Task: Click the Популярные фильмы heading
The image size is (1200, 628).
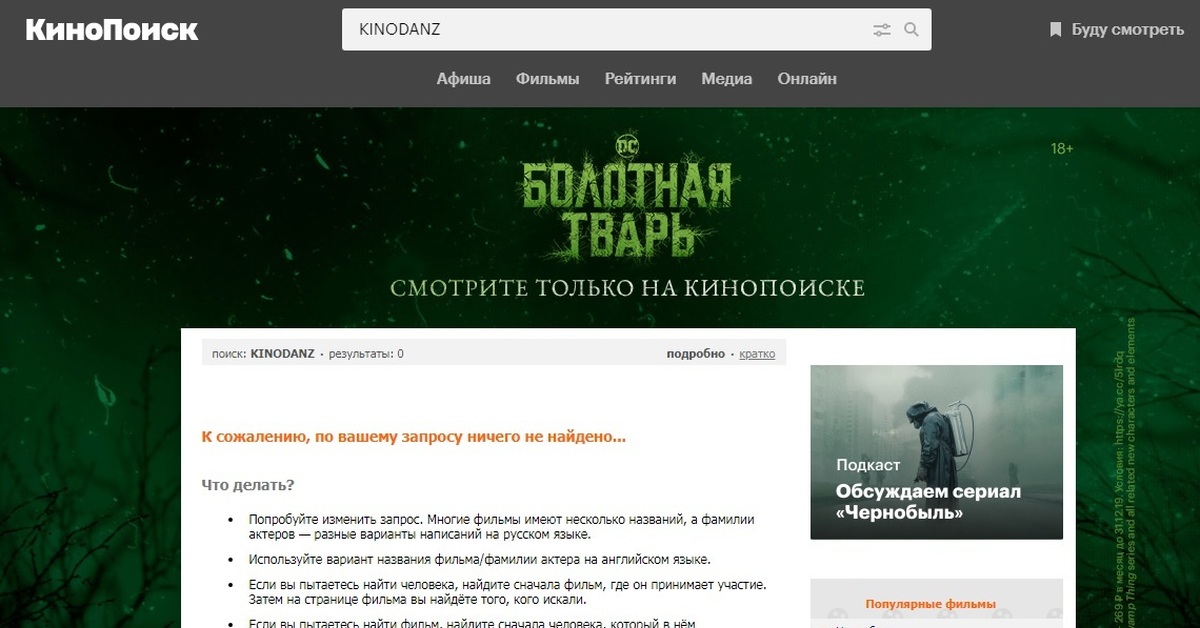Action: 930,604
